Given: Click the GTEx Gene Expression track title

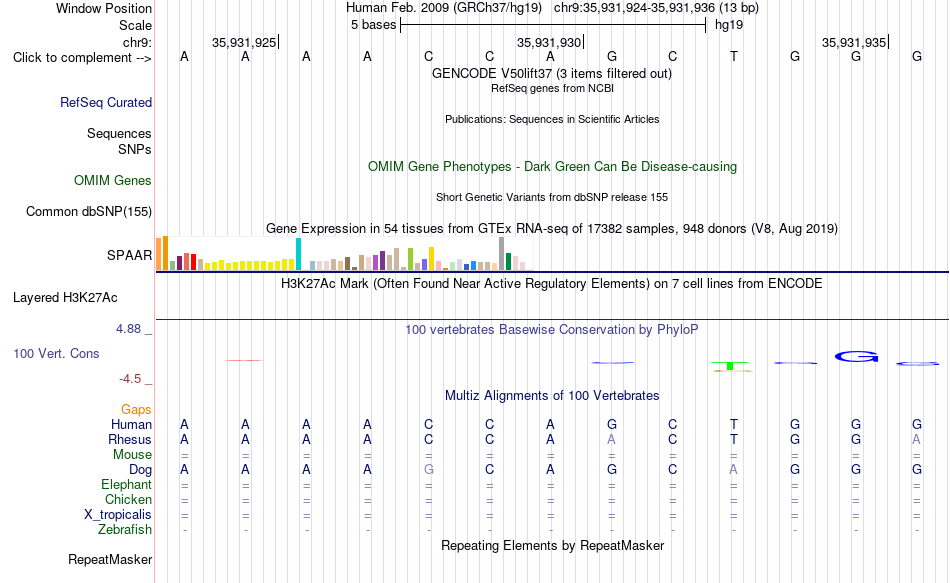Looking at the screenshot, I should coord(552,228).
